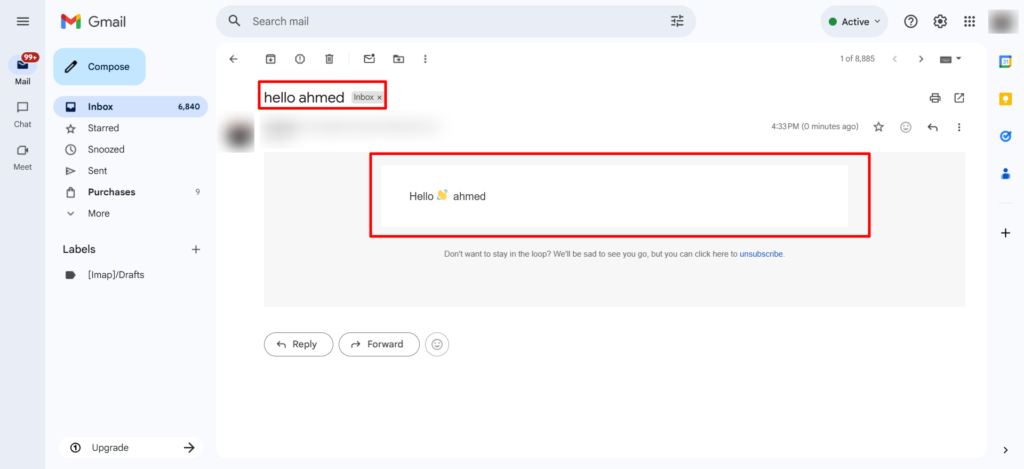Screen dimensions: 1024x469
Task: Open email in a new window
Action: [959, 98]
